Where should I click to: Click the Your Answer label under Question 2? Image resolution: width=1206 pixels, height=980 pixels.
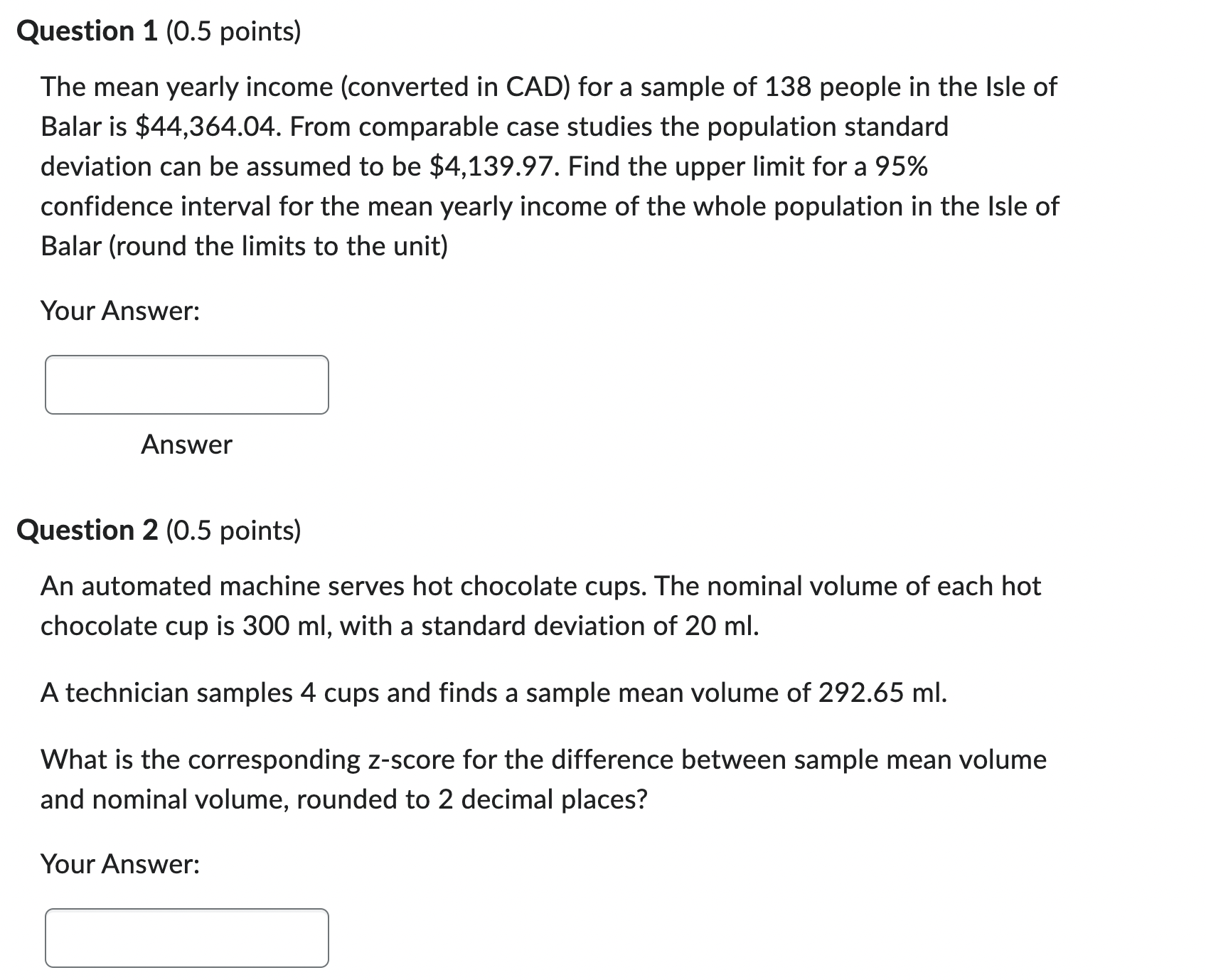point(119,865)
